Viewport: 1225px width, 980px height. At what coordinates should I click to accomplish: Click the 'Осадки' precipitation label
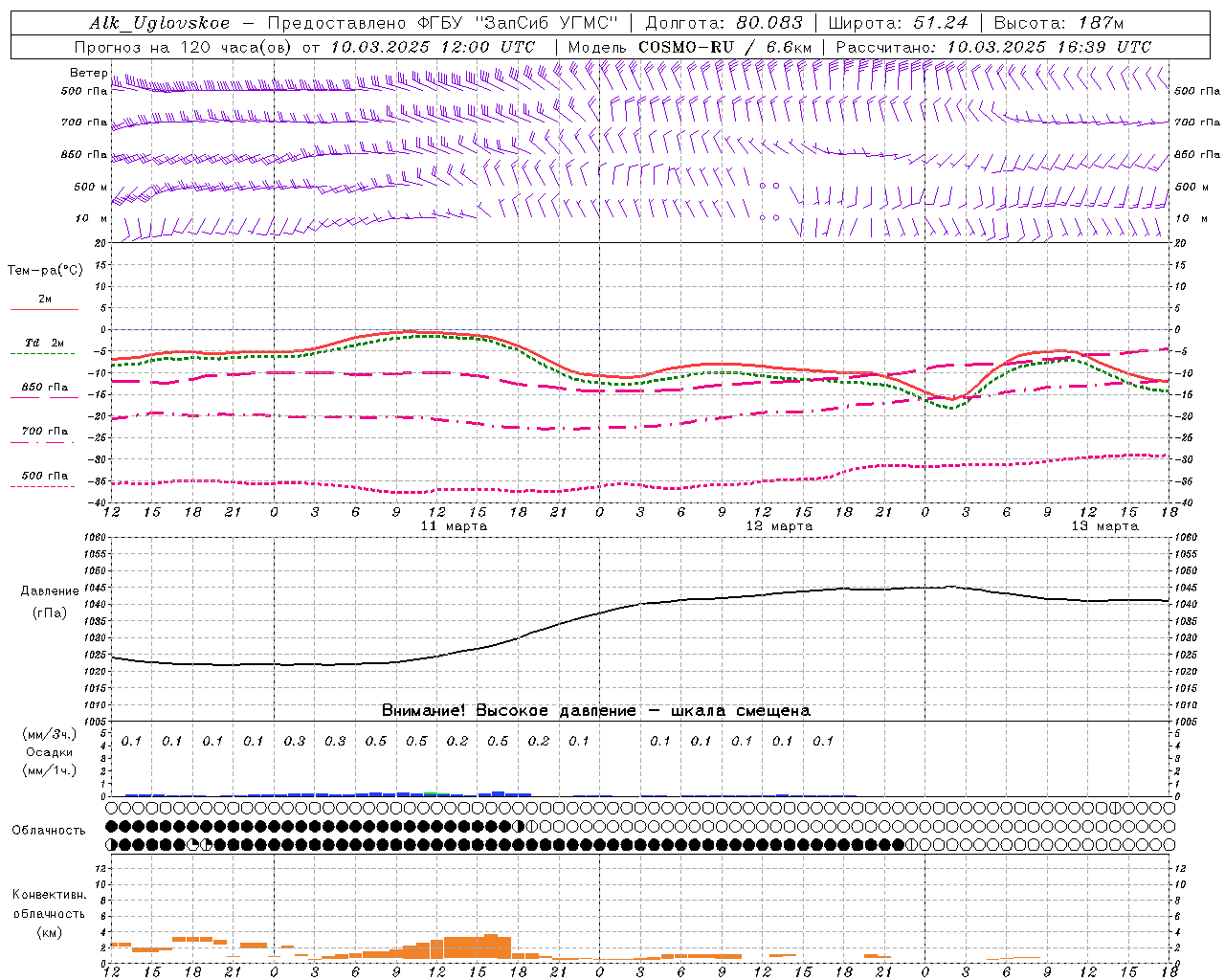(x=49, y=752)
